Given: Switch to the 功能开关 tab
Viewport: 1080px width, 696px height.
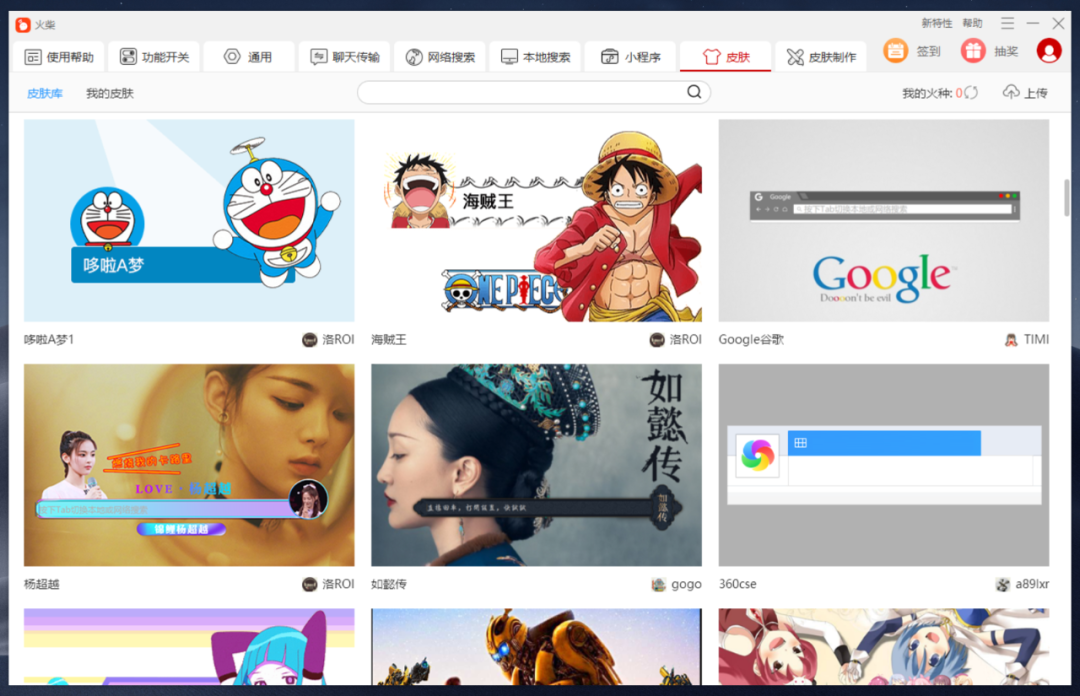Looking at the screenshot, I should point(154,57).
